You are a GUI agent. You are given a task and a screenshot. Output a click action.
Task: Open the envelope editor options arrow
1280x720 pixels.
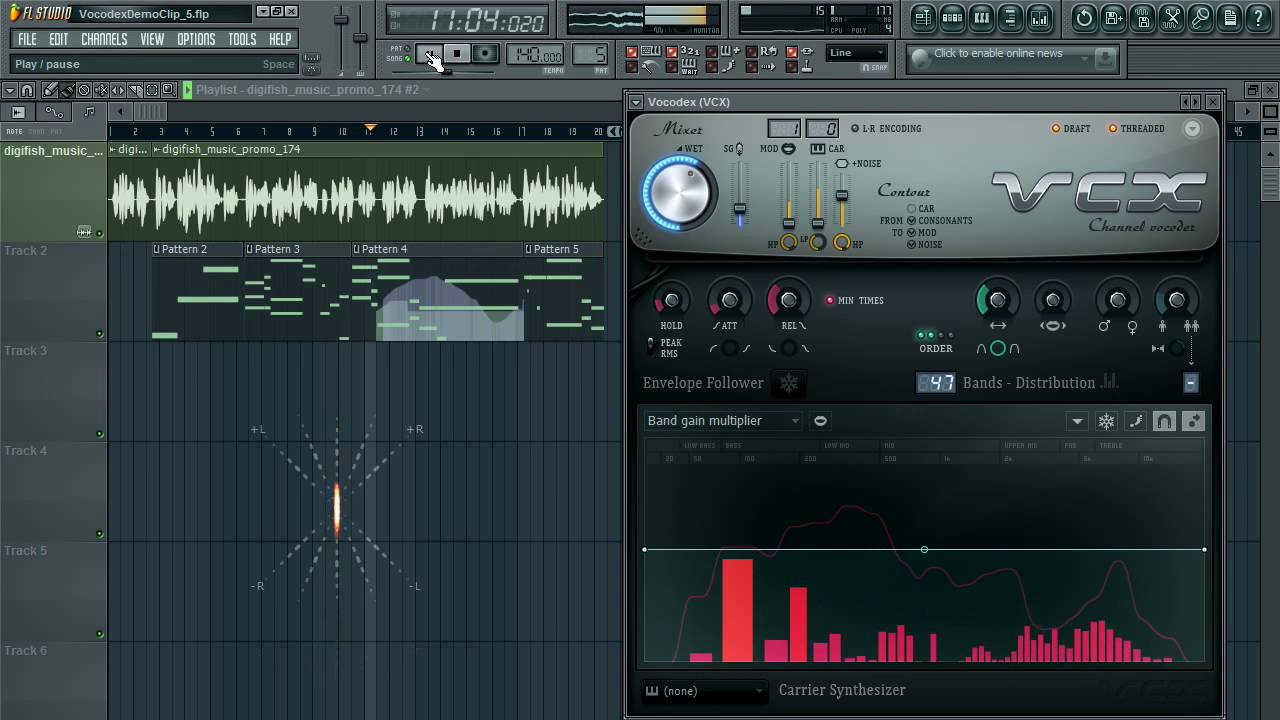click(x=1077, y=421)
